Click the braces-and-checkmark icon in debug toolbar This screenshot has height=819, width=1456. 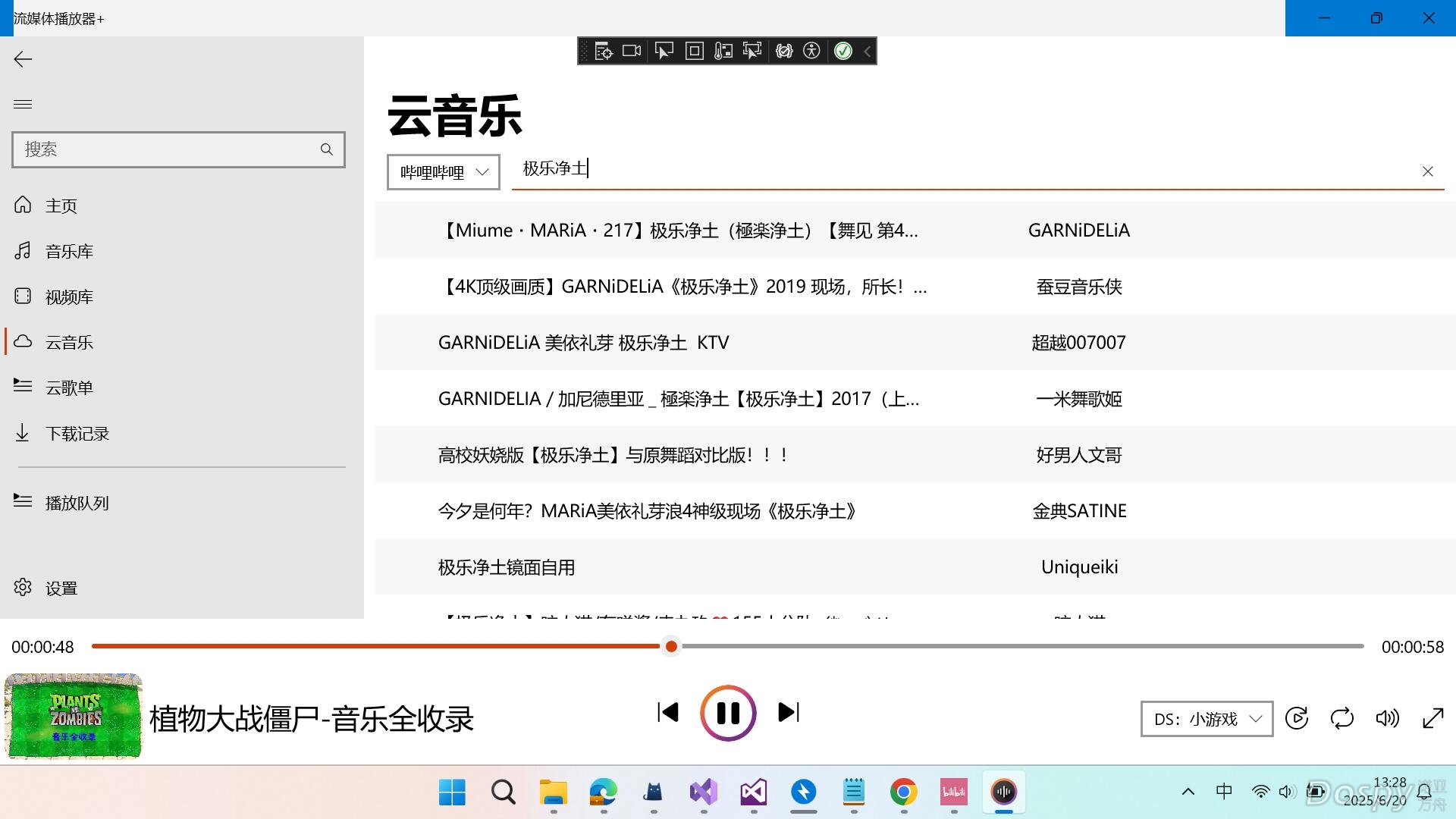784,51
